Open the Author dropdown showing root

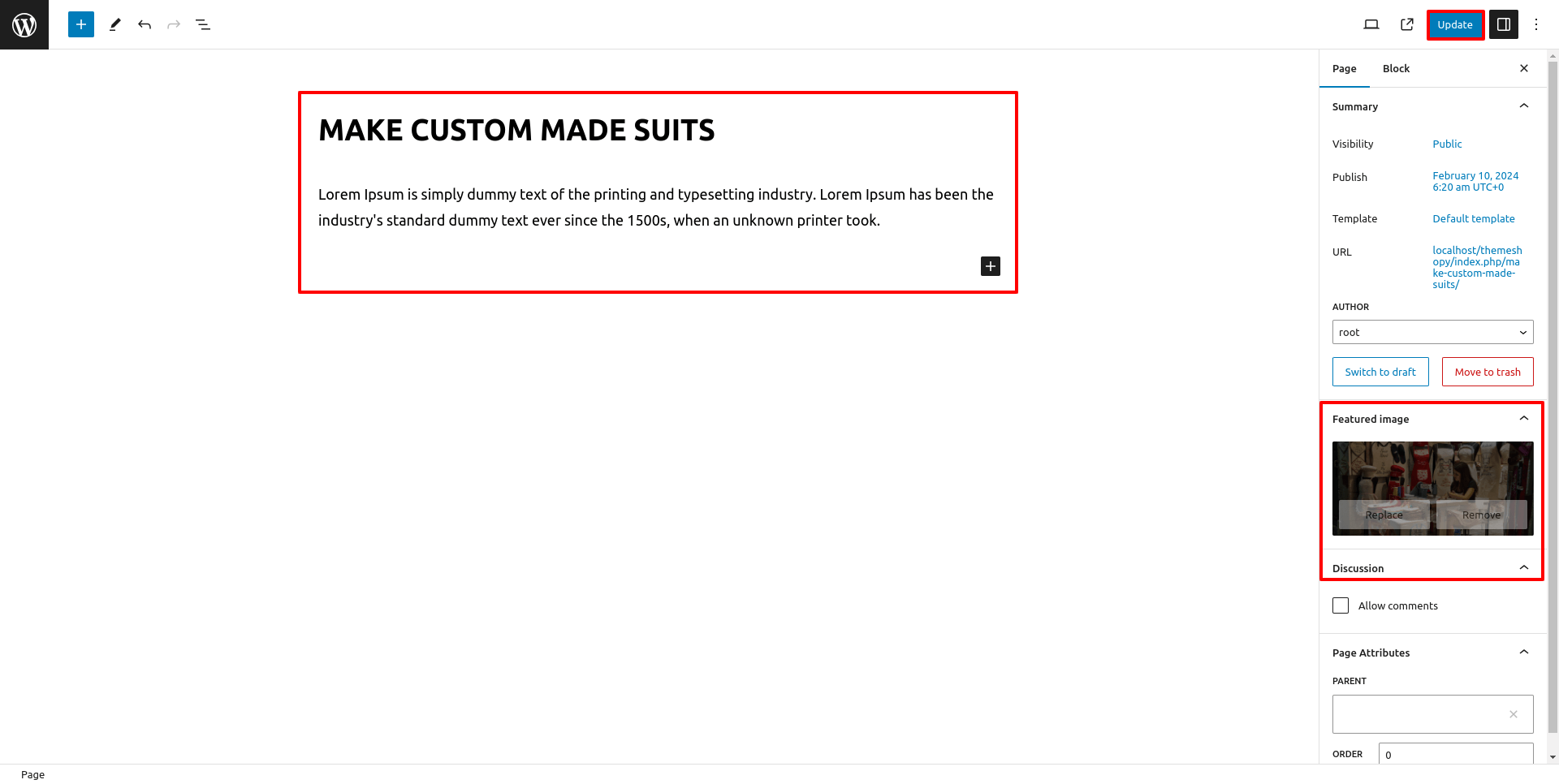[1432, 332]
